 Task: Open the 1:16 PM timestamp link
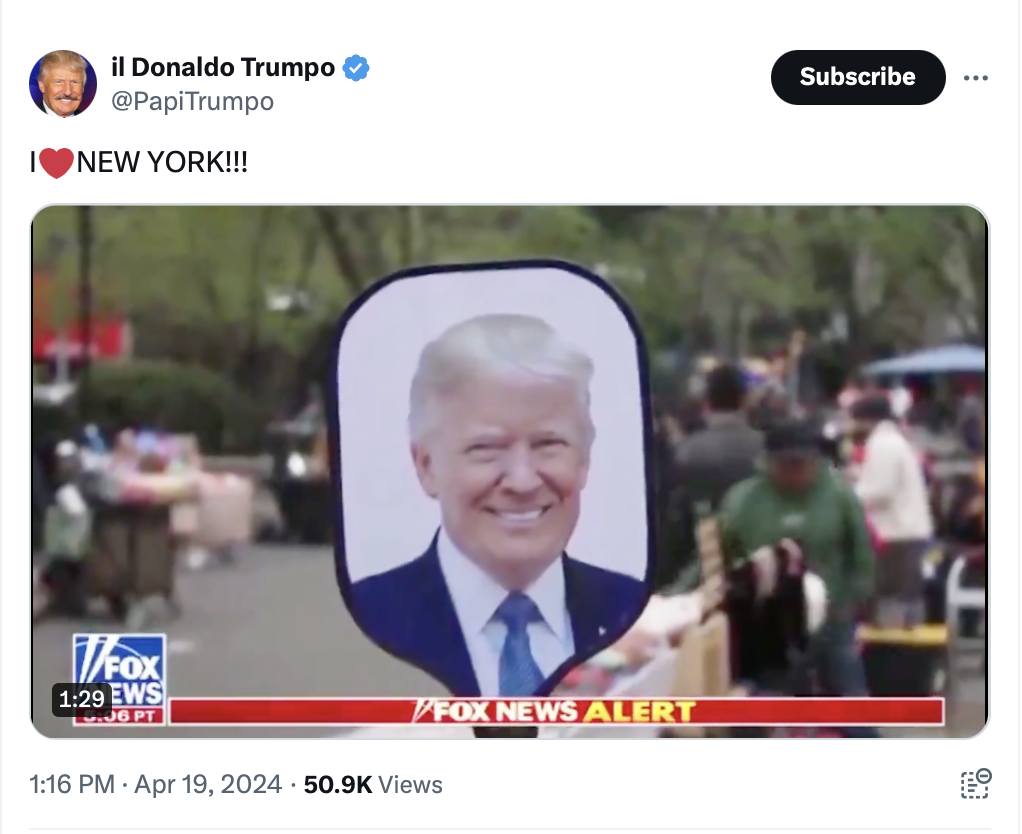click(x=72, y=784)
